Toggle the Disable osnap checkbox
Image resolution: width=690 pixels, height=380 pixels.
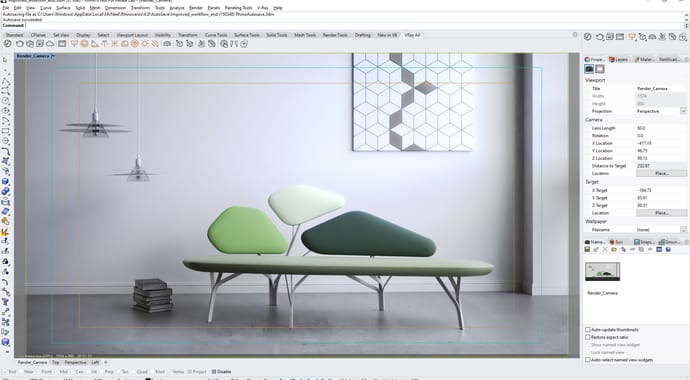tap(214, 372)
